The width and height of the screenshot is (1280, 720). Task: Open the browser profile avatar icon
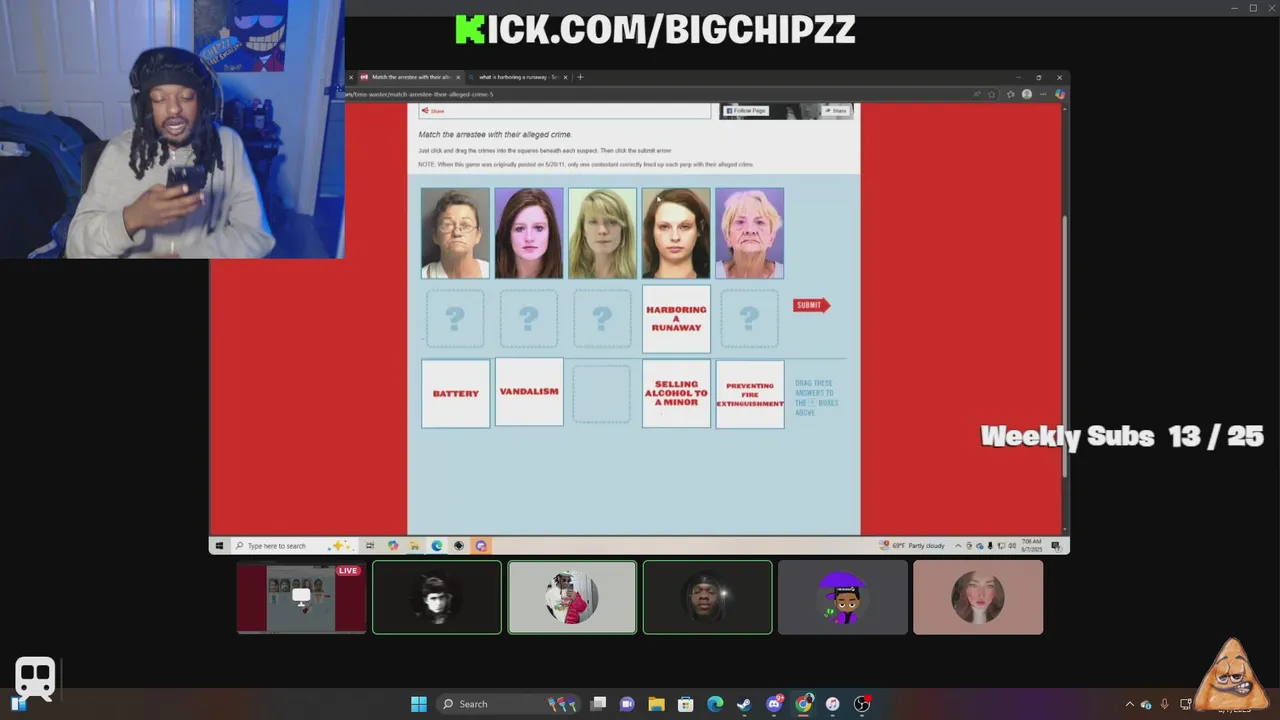pos(1026,94)
